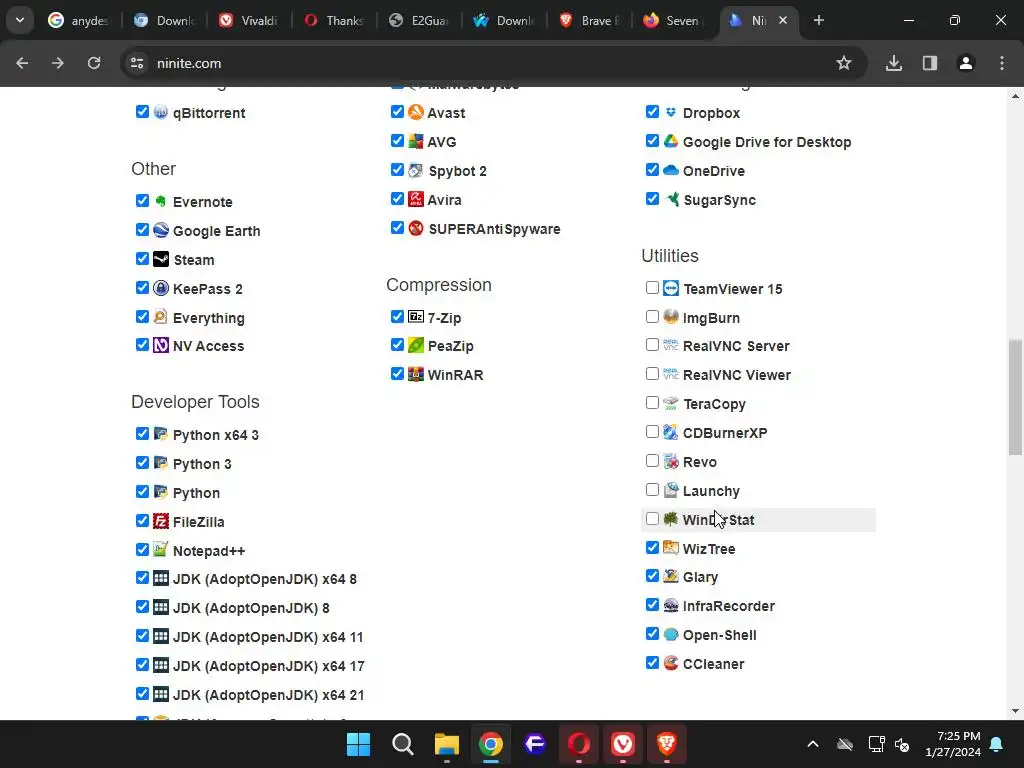Click scrollbar down arrow
This screenshot has width=1024, height=768.
tap(1015, 711)
